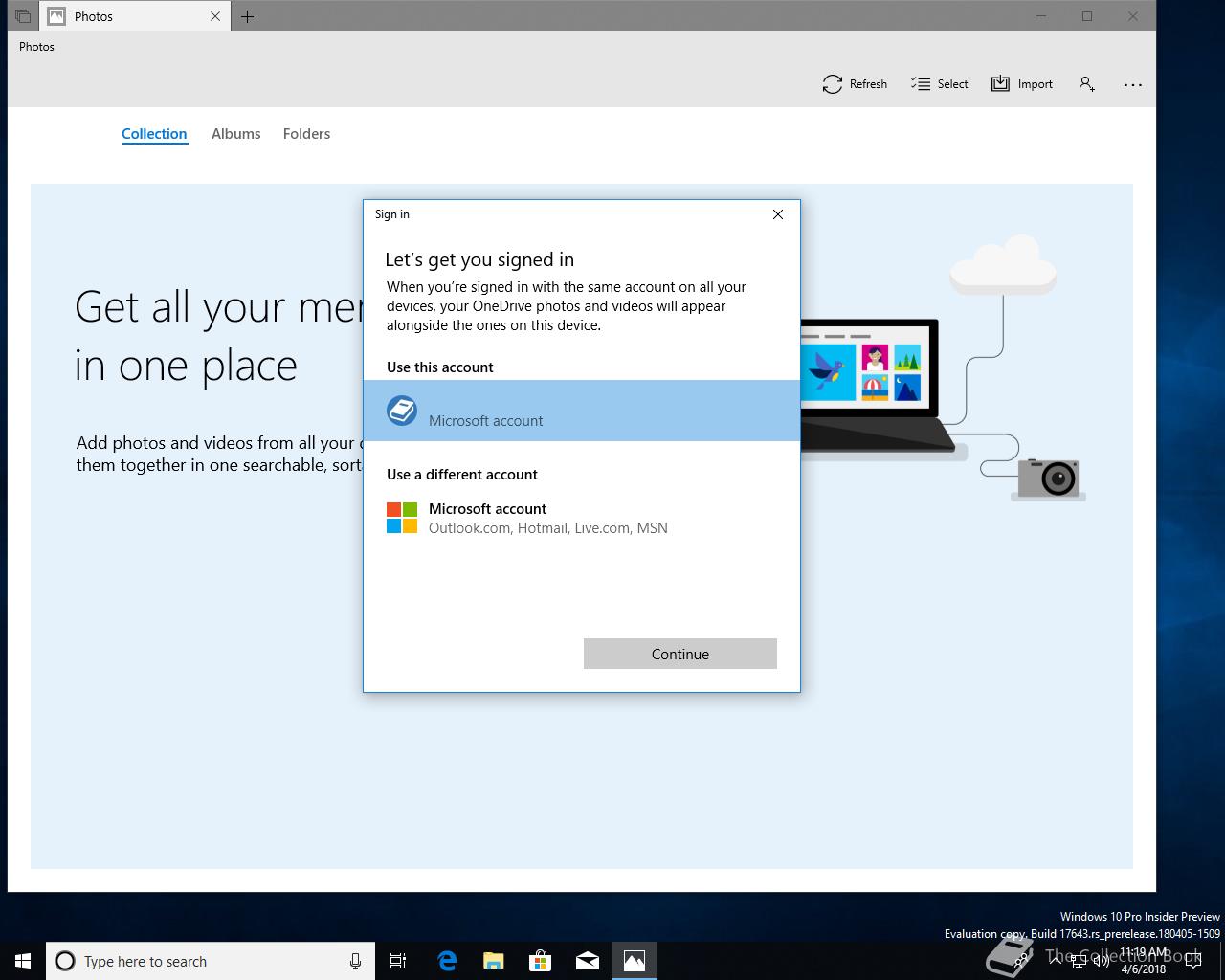The image size is (1225, 980).
Task: Add a new tab with plus icon
Action: (247, 16)
